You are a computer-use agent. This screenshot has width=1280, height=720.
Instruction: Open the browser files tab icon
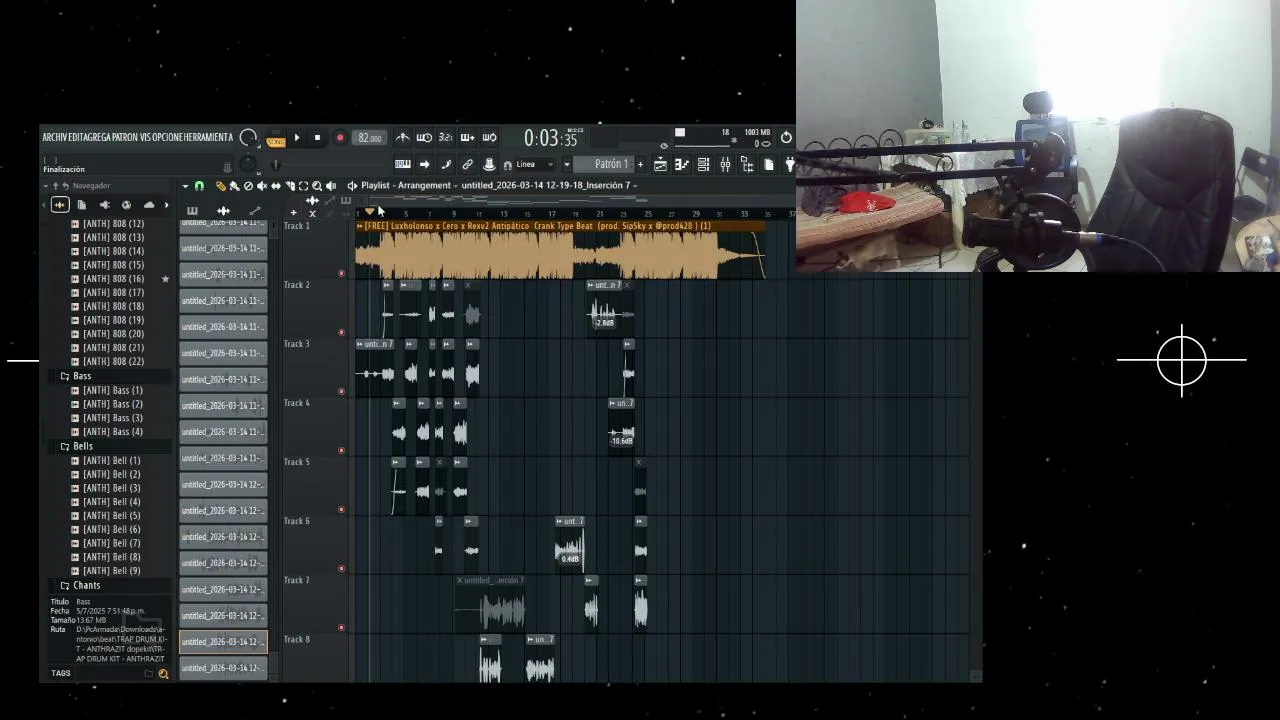pos(82,205)
